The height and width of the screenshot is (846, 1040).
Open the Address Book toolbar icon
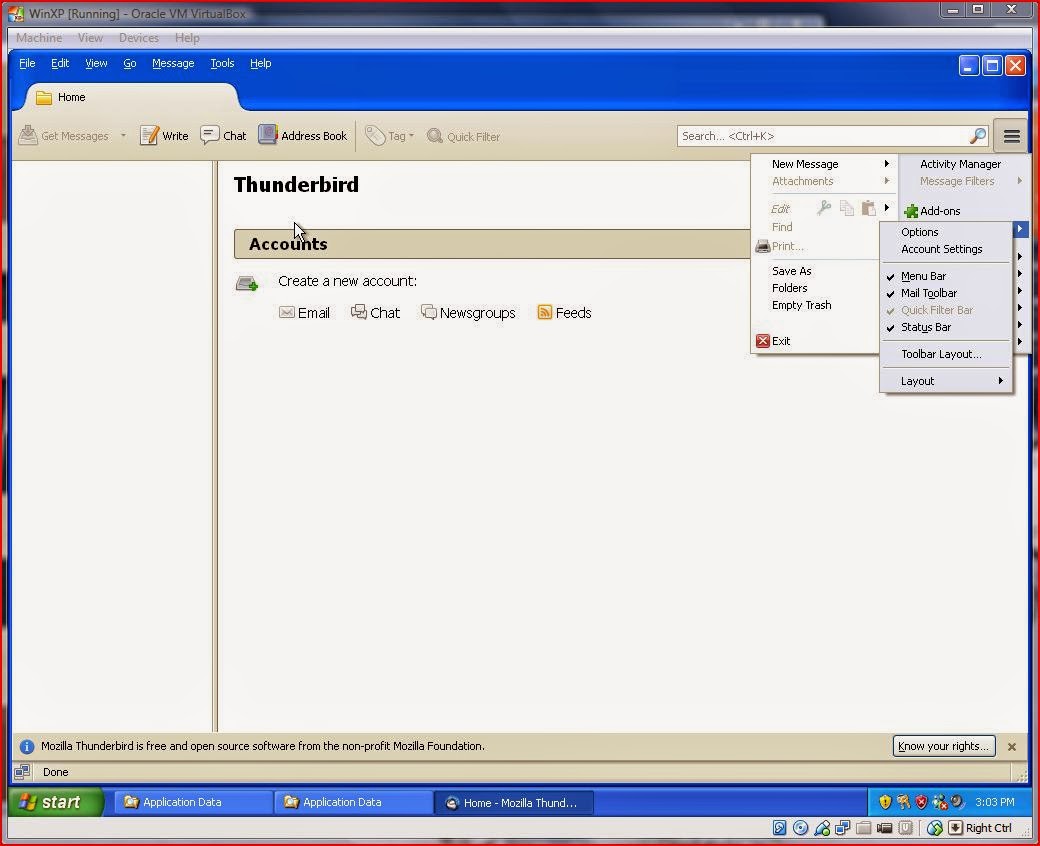click(x=267, y=135)
